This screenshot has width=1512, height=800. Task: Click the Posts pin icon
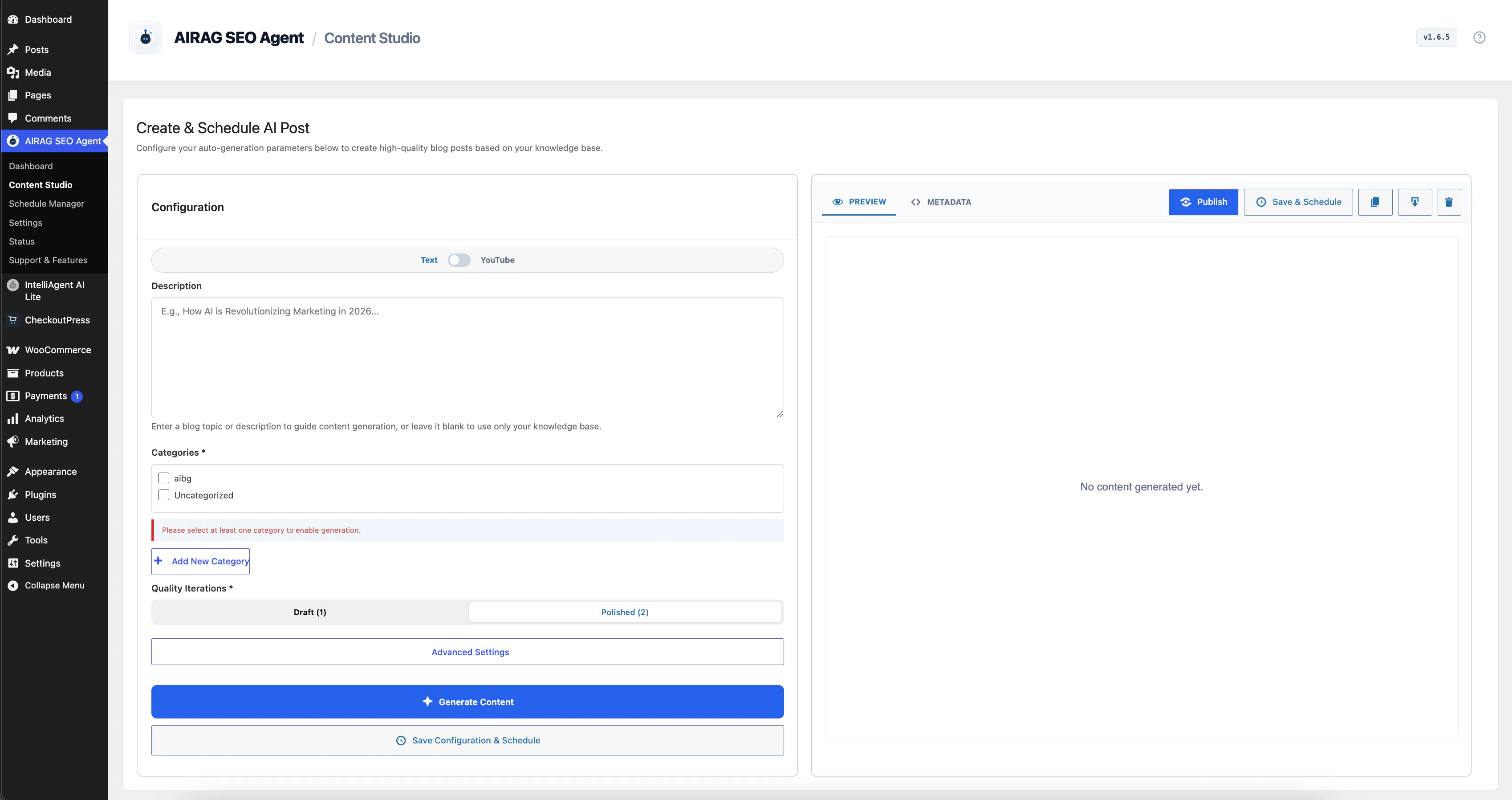pyautogui.click(x=13, y=49)
